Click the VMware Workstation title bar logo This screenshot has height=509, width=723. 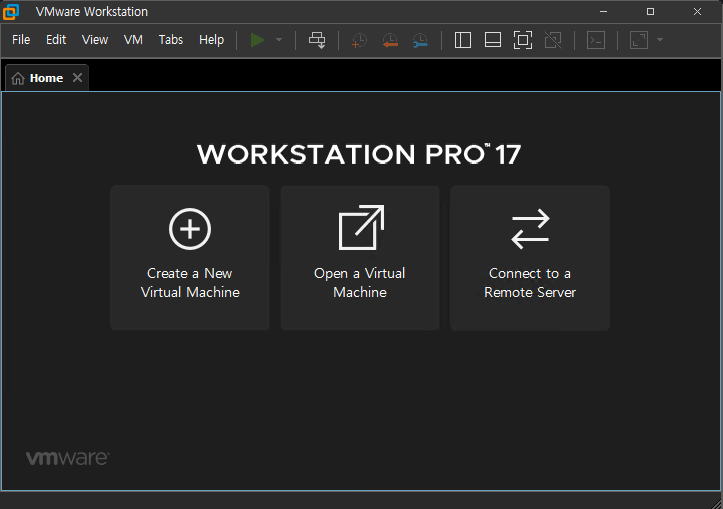pyautogui.click(x=11, y=12)
